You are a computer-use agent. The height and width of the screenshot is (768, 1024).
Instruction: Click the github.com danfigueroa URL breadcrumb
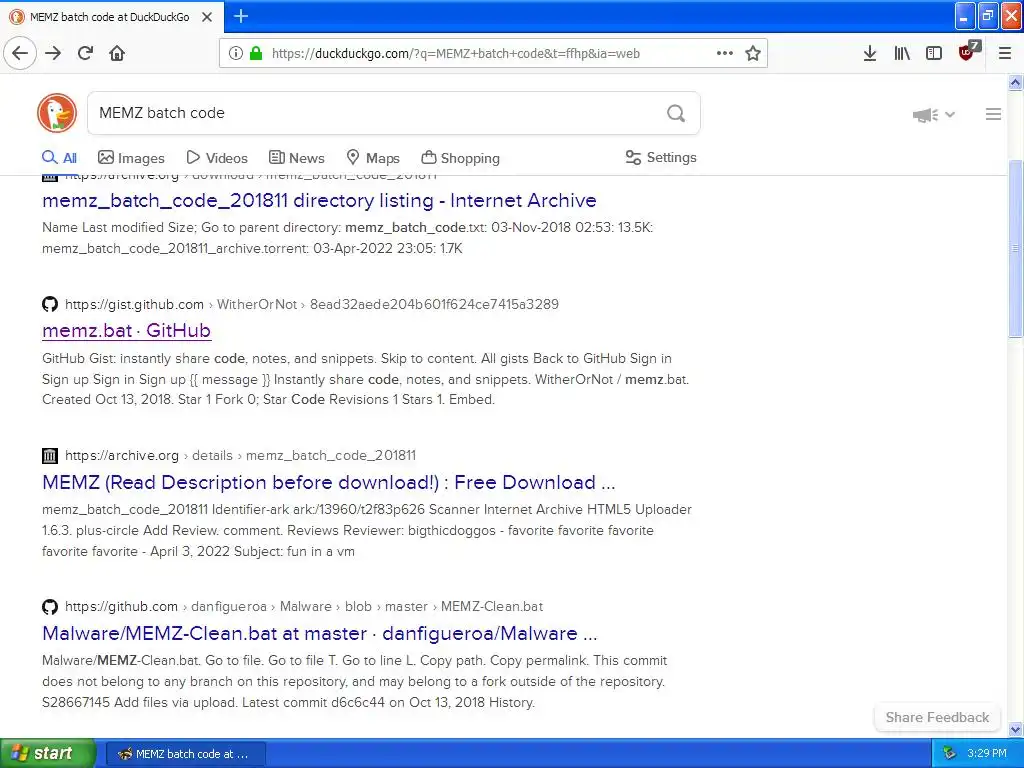pos(304,607)
